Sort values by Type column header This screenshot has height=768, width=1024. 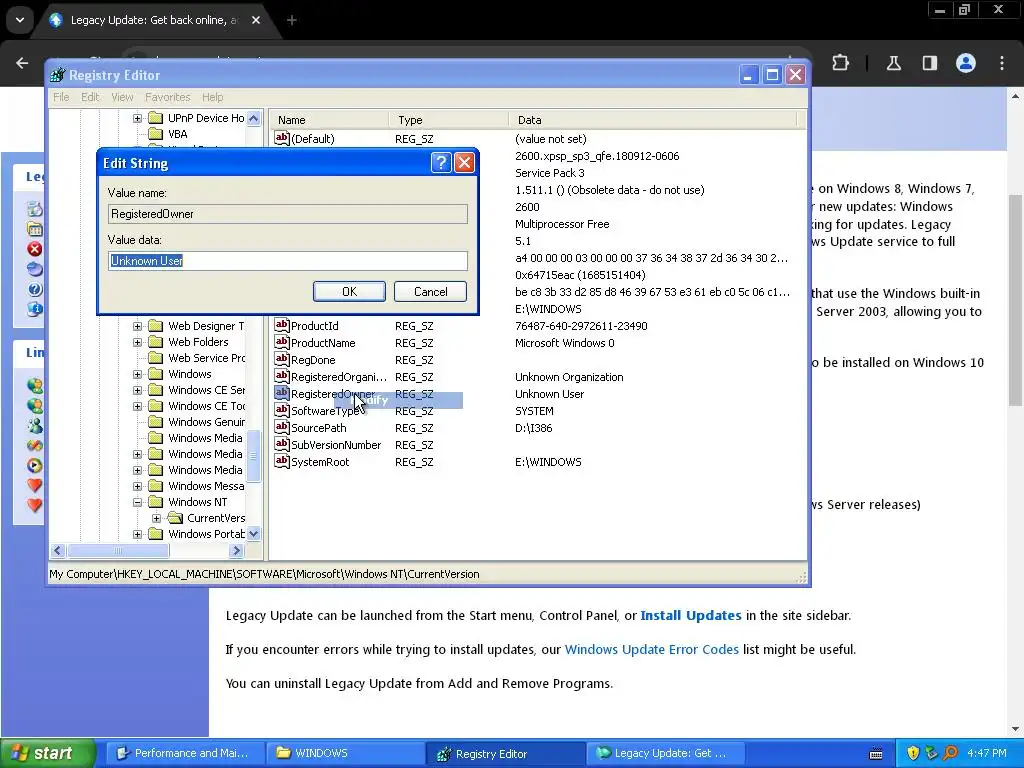(449, 120)
